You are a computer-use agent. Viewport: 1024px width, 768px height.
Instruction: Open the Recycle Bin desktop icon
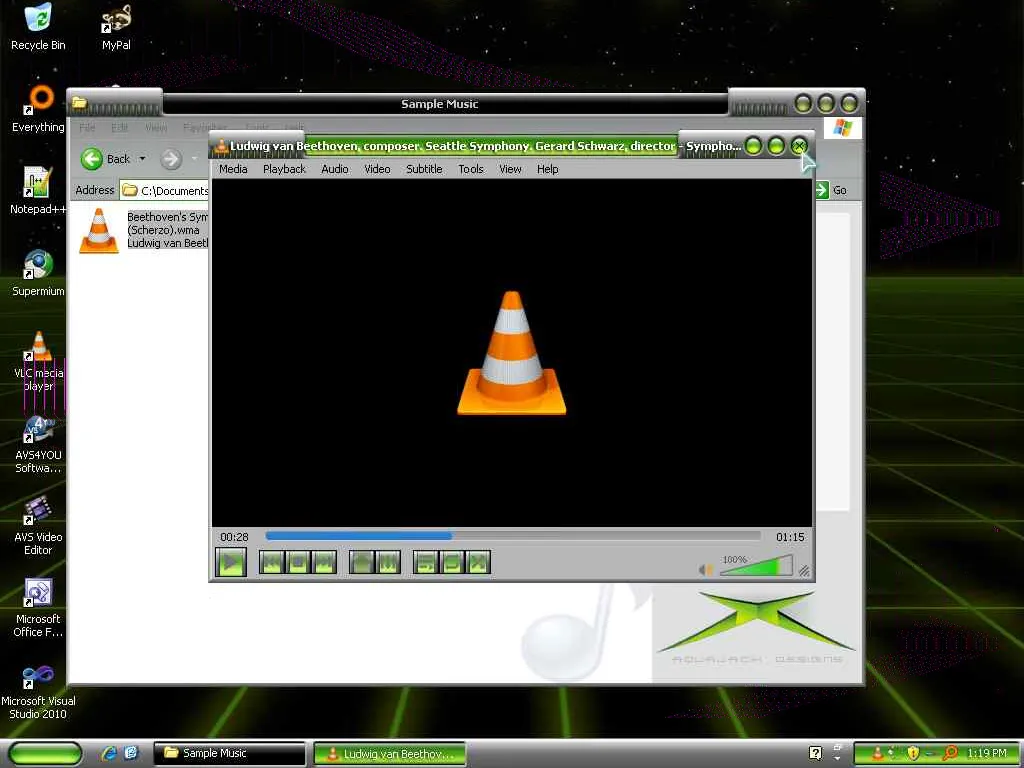click(x=38, y=26)
